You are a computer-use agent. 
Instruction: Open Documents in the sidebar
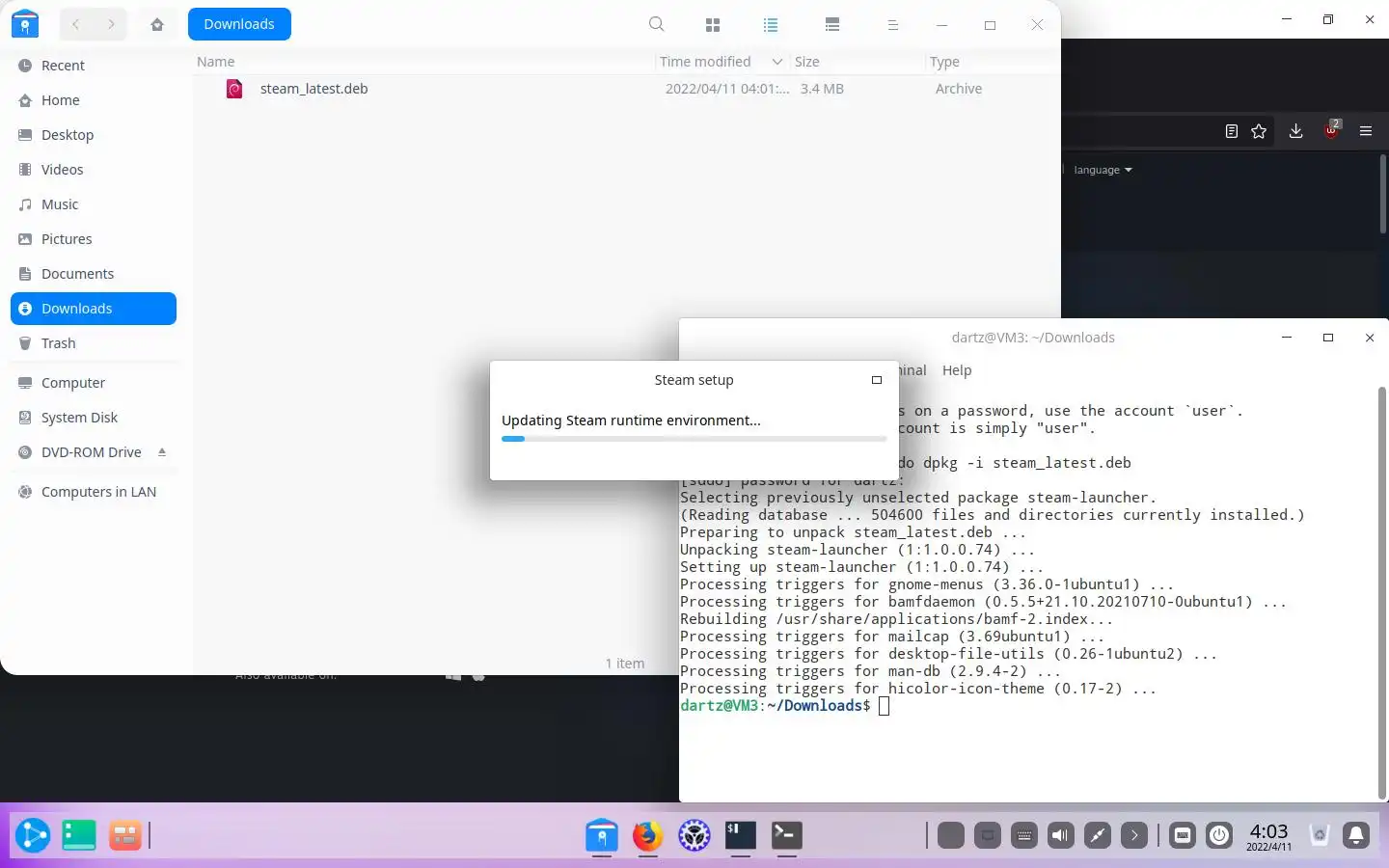point(94,274)
